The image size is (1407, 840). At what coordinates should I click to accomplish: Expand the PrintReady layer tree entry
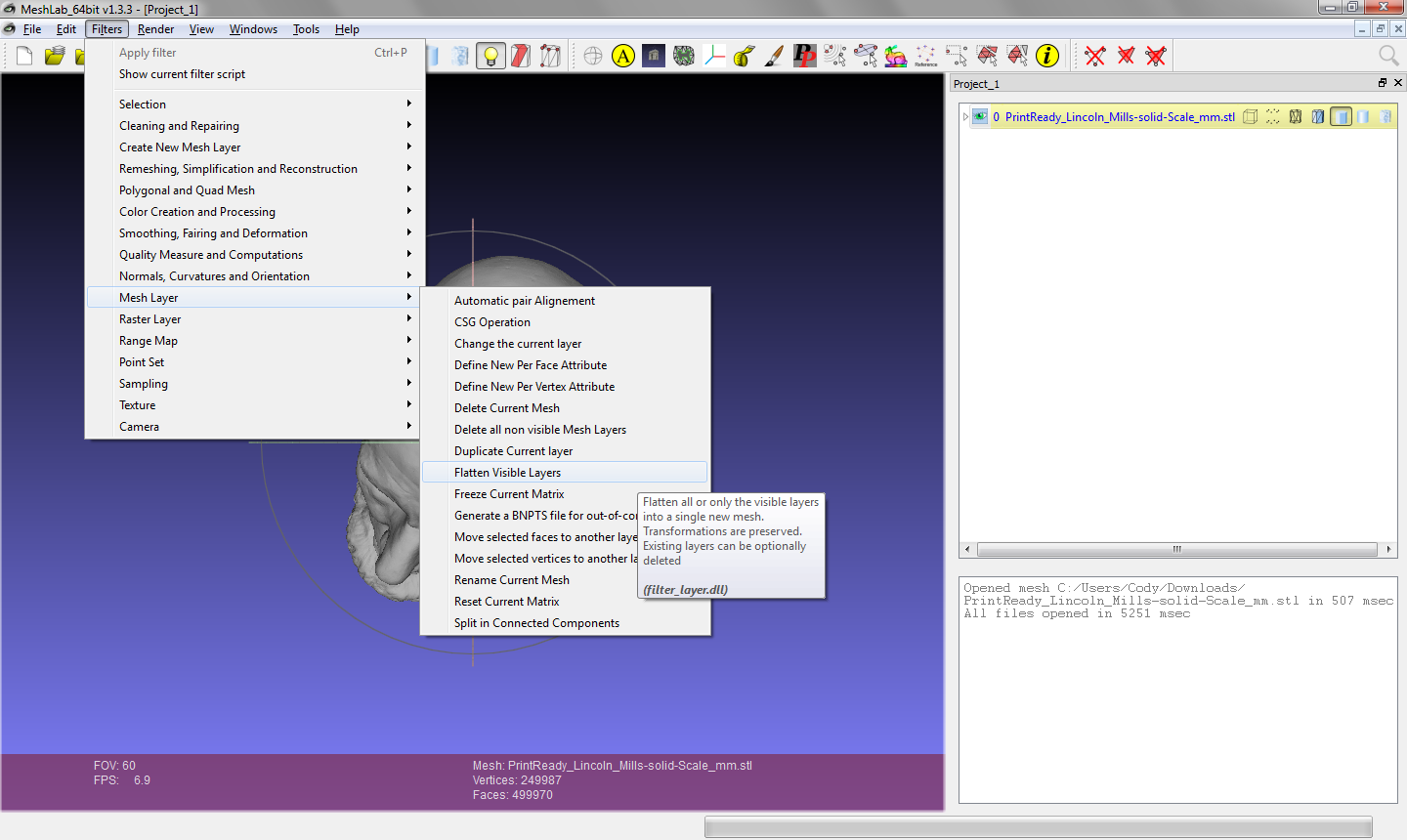[967, 115]
